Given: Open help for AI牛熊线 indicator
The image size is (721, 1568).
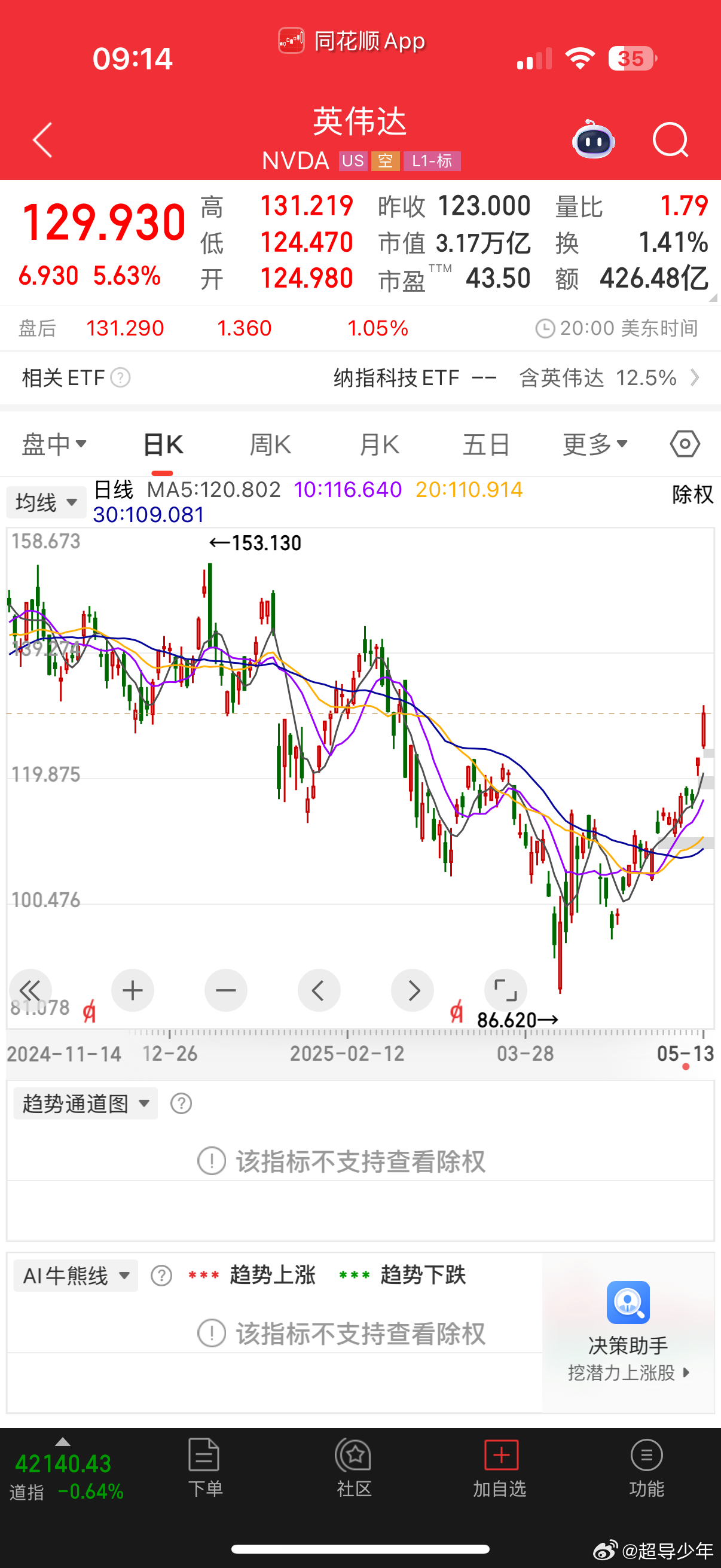Looking at the screenshot, I should point(161,1274).
